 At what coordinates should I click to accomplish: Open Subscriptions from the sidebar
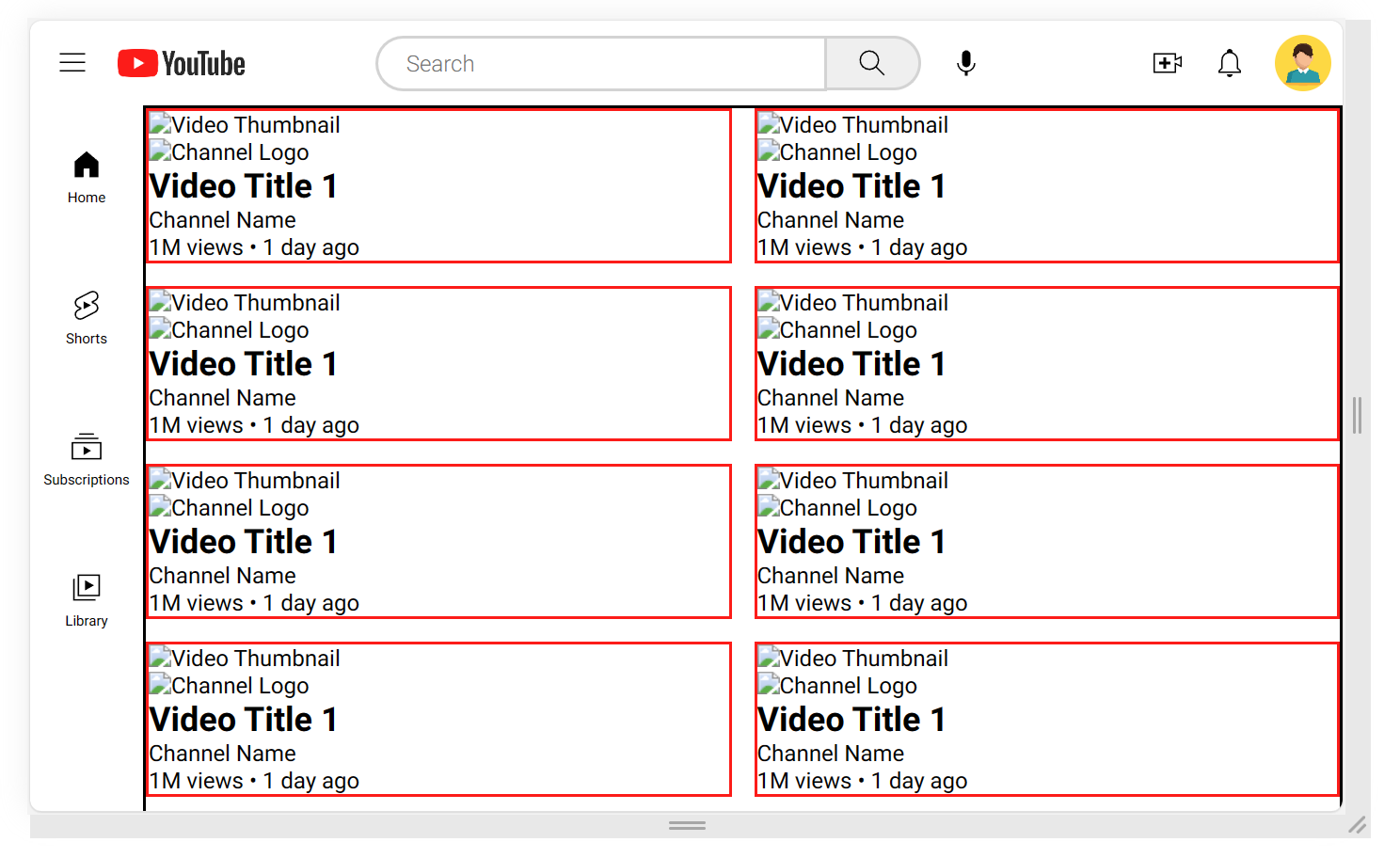[87, 459]
